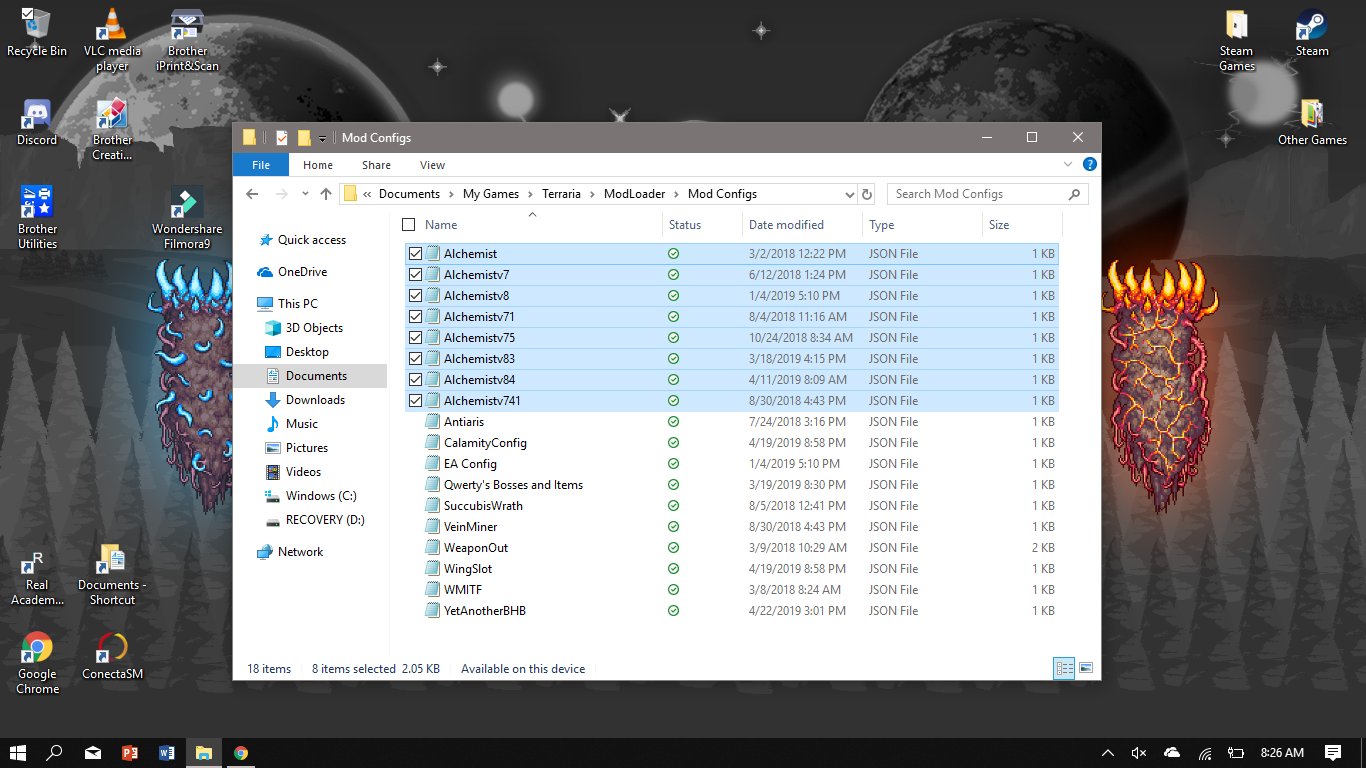Select Windows (C:) drive in navigation pane
1366x768 pixels.
click(x=310, y=496)
